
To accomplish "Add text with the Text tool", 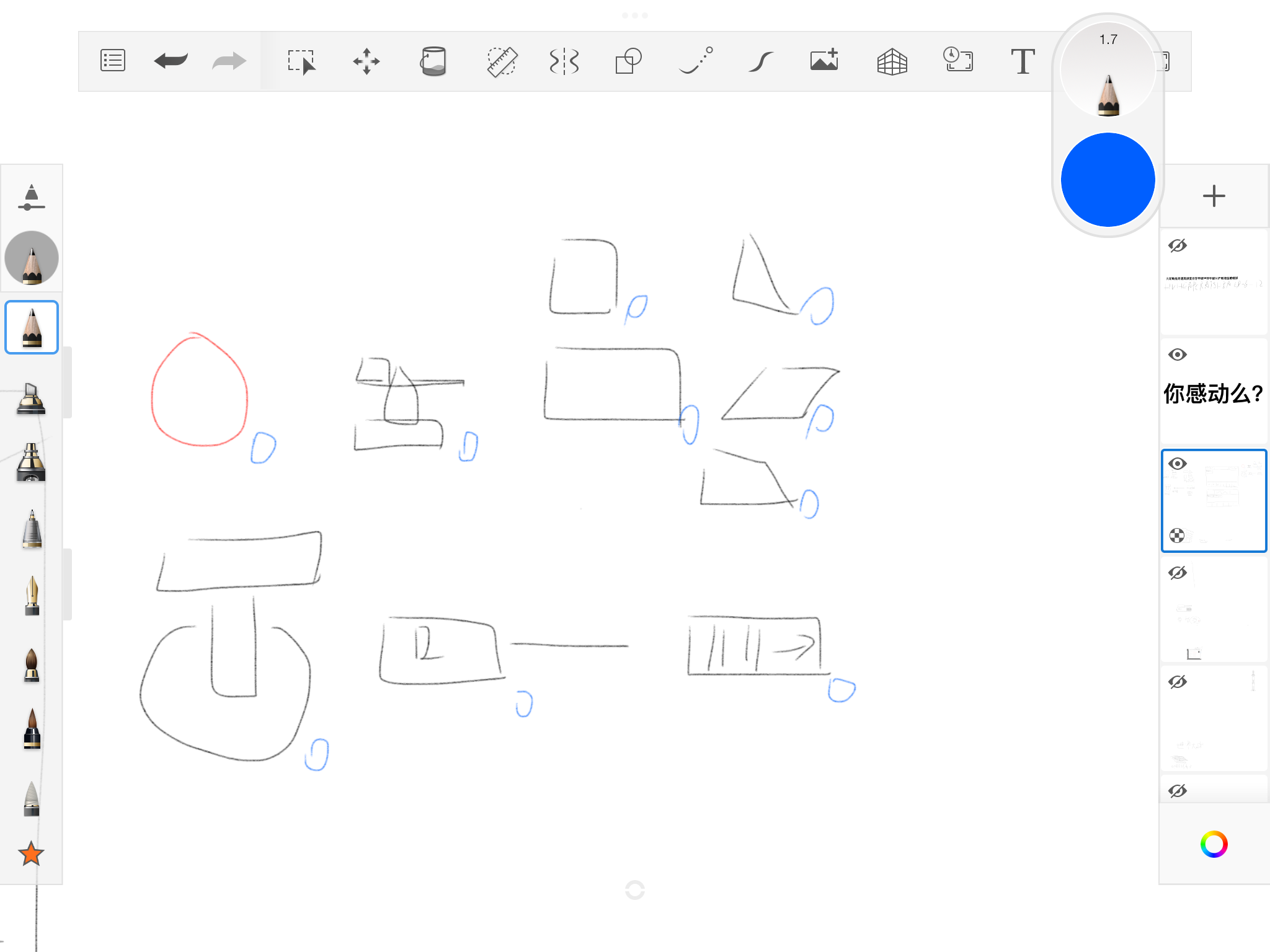I will (x=1022, y=61).
